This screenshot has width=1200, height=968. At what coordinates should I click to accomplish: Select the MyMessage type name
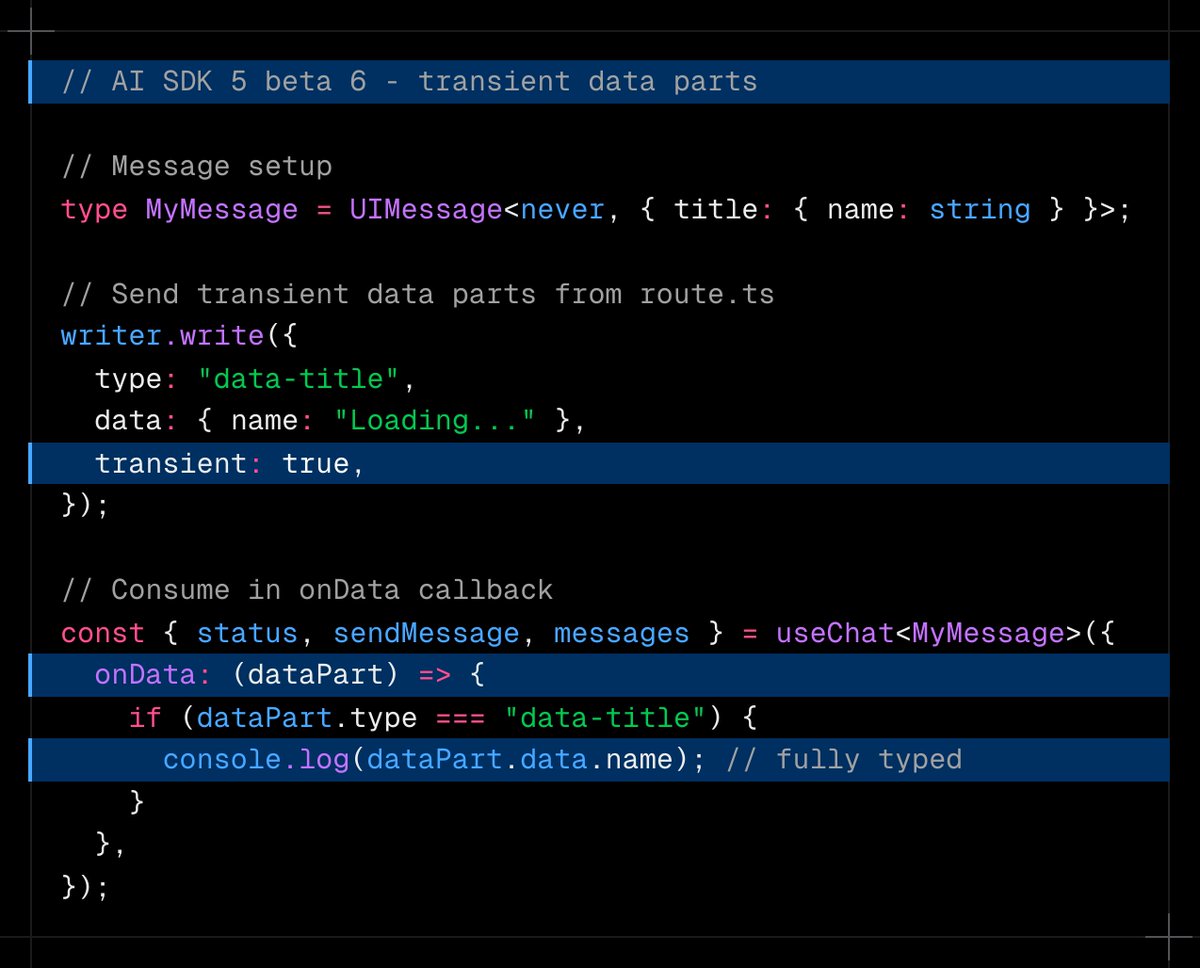[221, 209]
